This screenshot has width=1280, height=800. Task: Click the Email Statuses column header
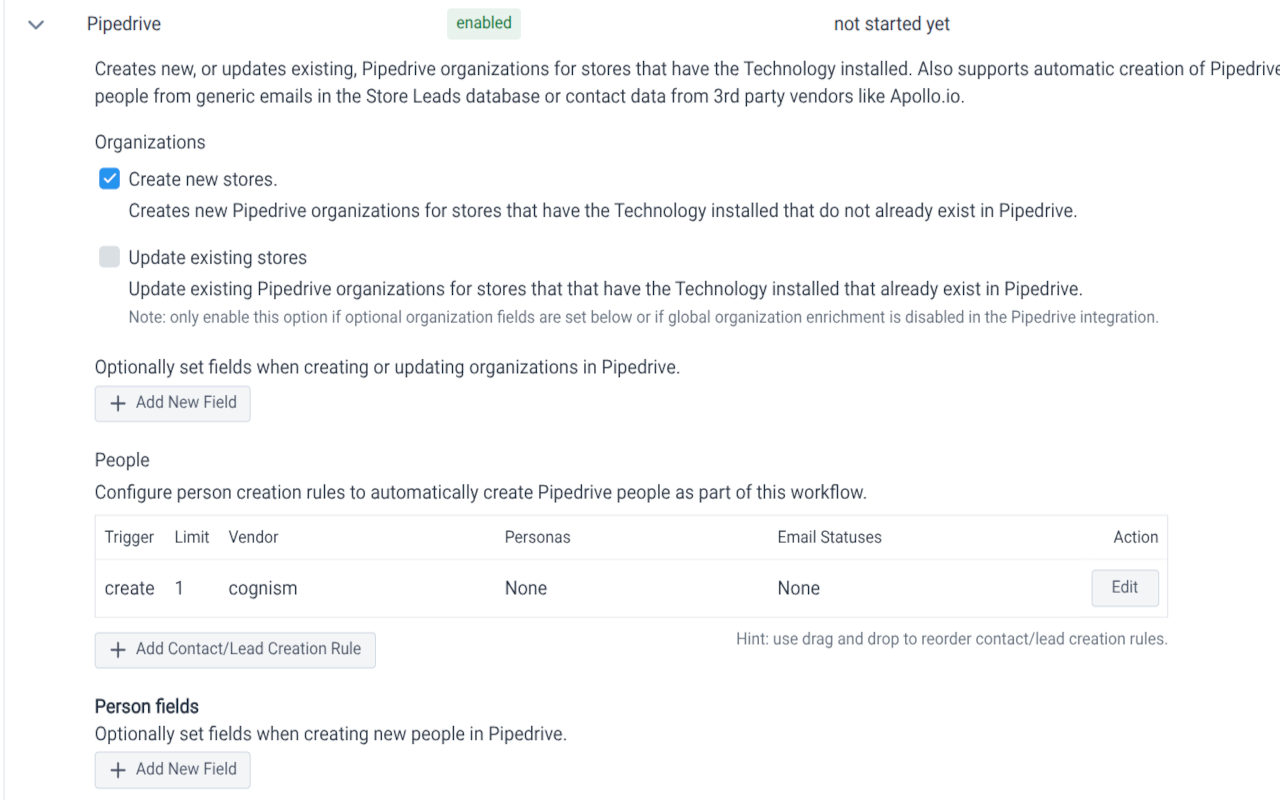(829, 537)
